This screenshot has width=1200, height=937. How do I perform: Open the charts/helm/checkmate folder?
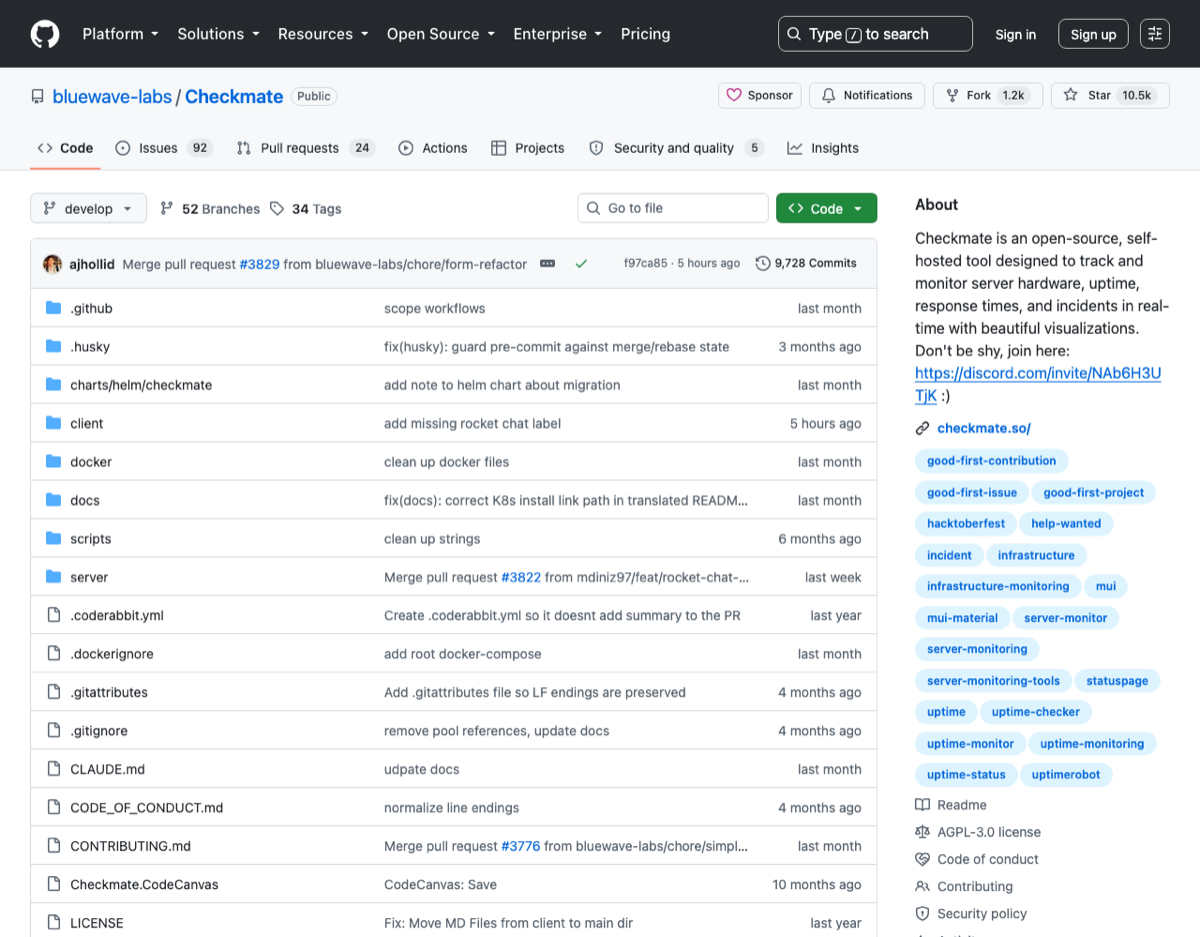coord(141,385)
